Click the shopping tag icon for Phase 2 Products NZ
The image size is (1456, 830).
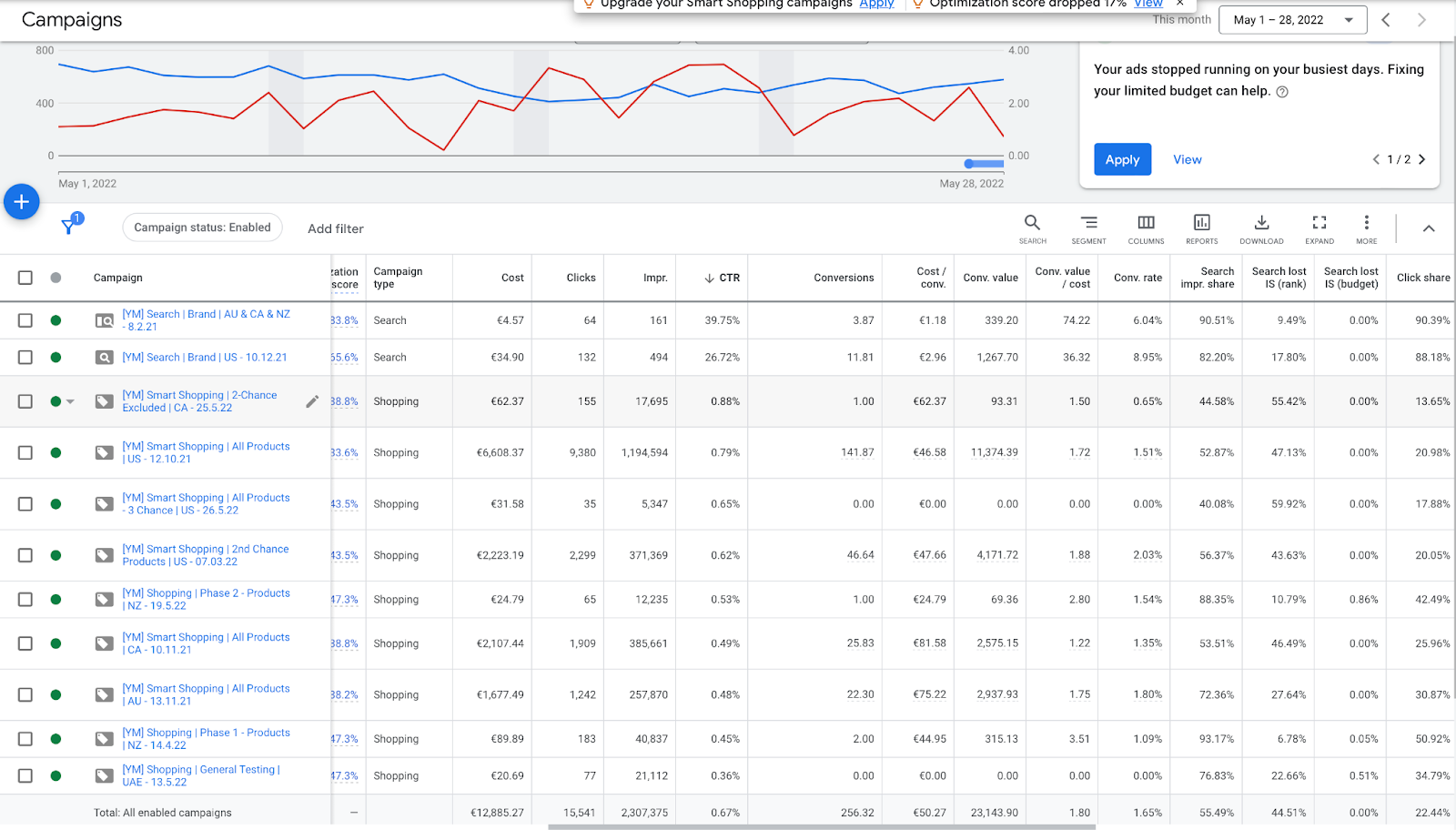tap(105, 600)
